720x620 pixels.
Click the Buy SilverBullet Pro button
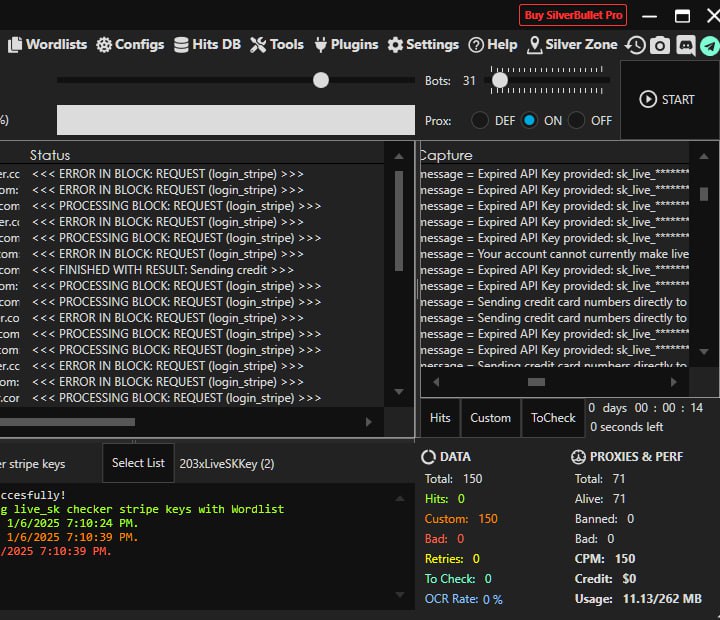click(573, 15)
